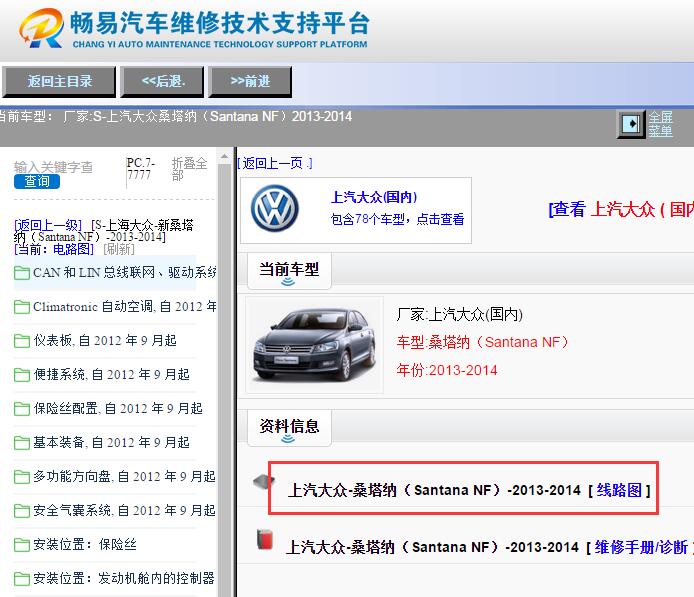
Task: Select CAN 和 LIN 总线联网 tree item text
Action: (125, 272)
